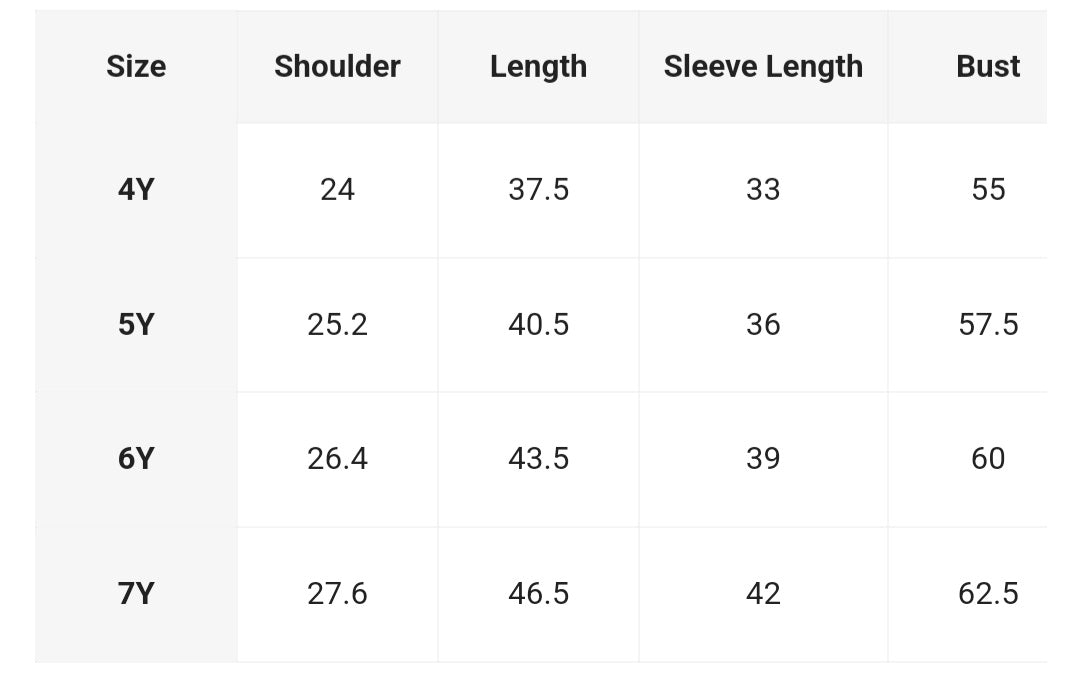Screen dimensions: 1080x676
Task: Click the Sleeve Length column header
Action: coord(763,67)
